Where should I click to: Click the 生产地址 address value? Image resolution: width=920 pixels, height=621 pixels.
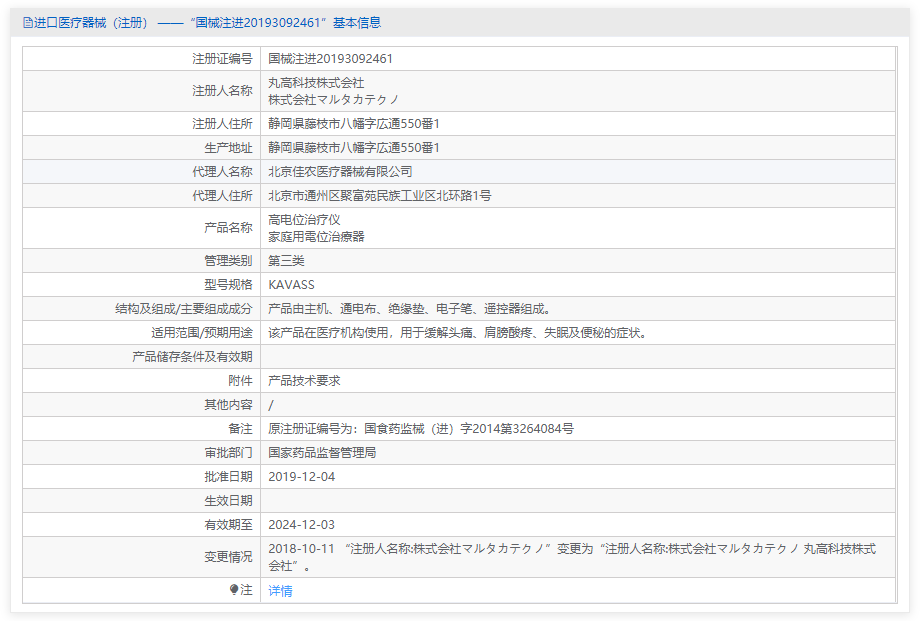pyautogui.click(x=354, y=148)
